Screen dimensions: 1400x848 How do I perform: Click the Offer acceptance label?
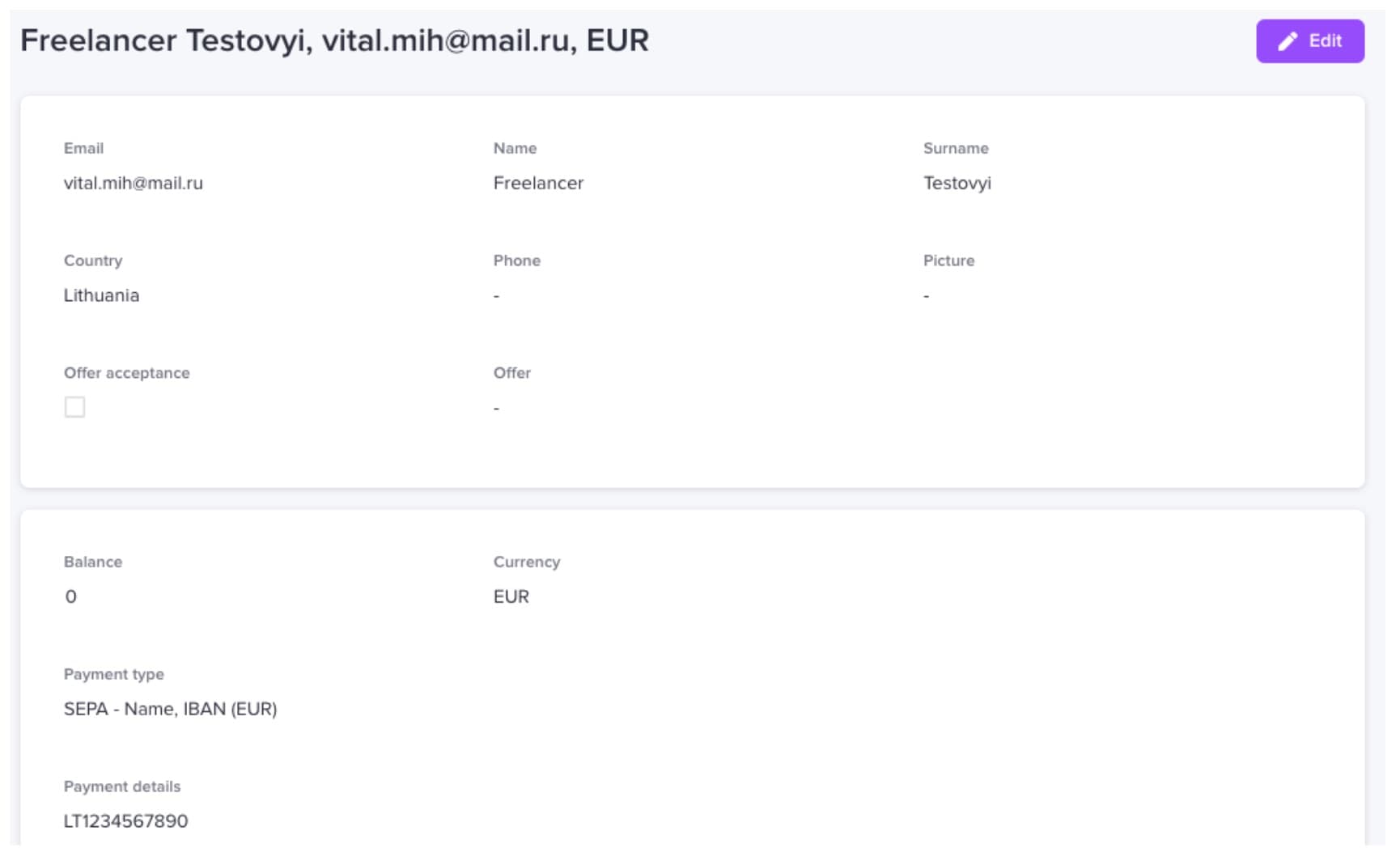tap(127, 373)
